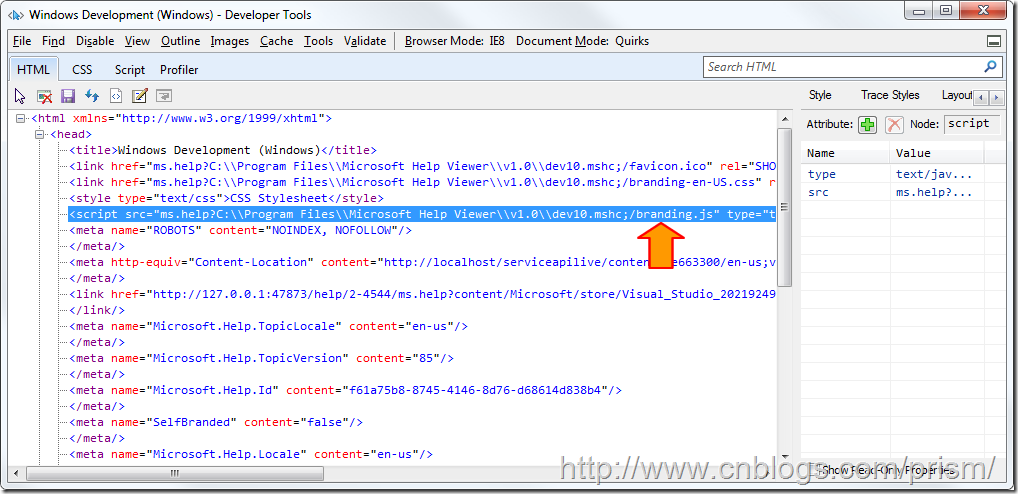The width and height of the screenshot is (1018, 494).
Task: Open the Find menu
Action: [53, 41]
